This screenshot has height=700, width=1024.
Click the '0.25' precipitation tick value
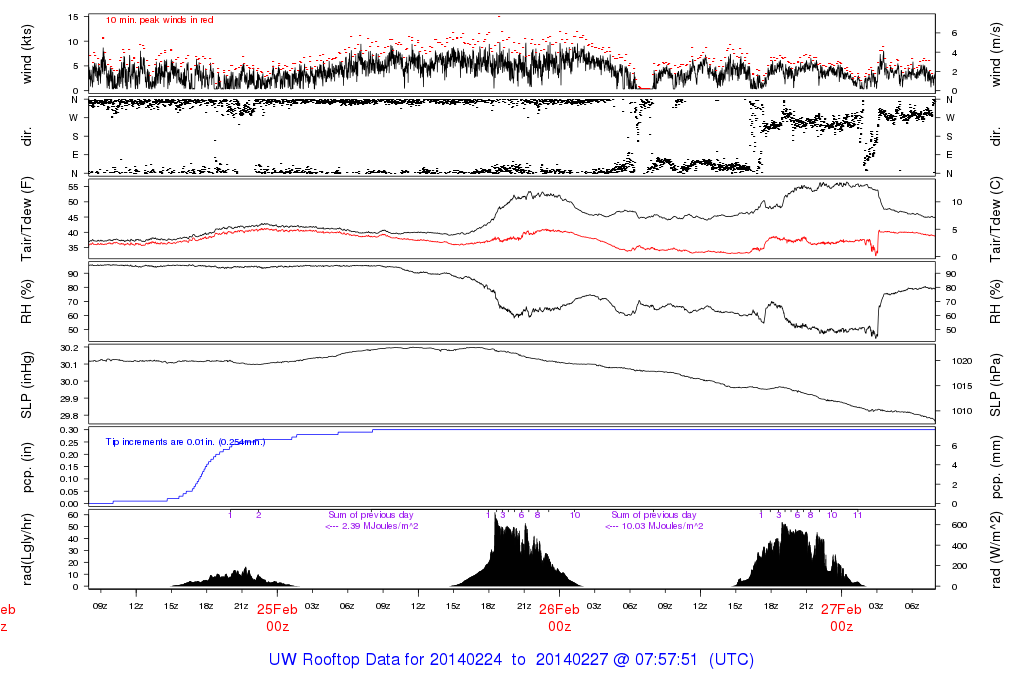(70, 442)
